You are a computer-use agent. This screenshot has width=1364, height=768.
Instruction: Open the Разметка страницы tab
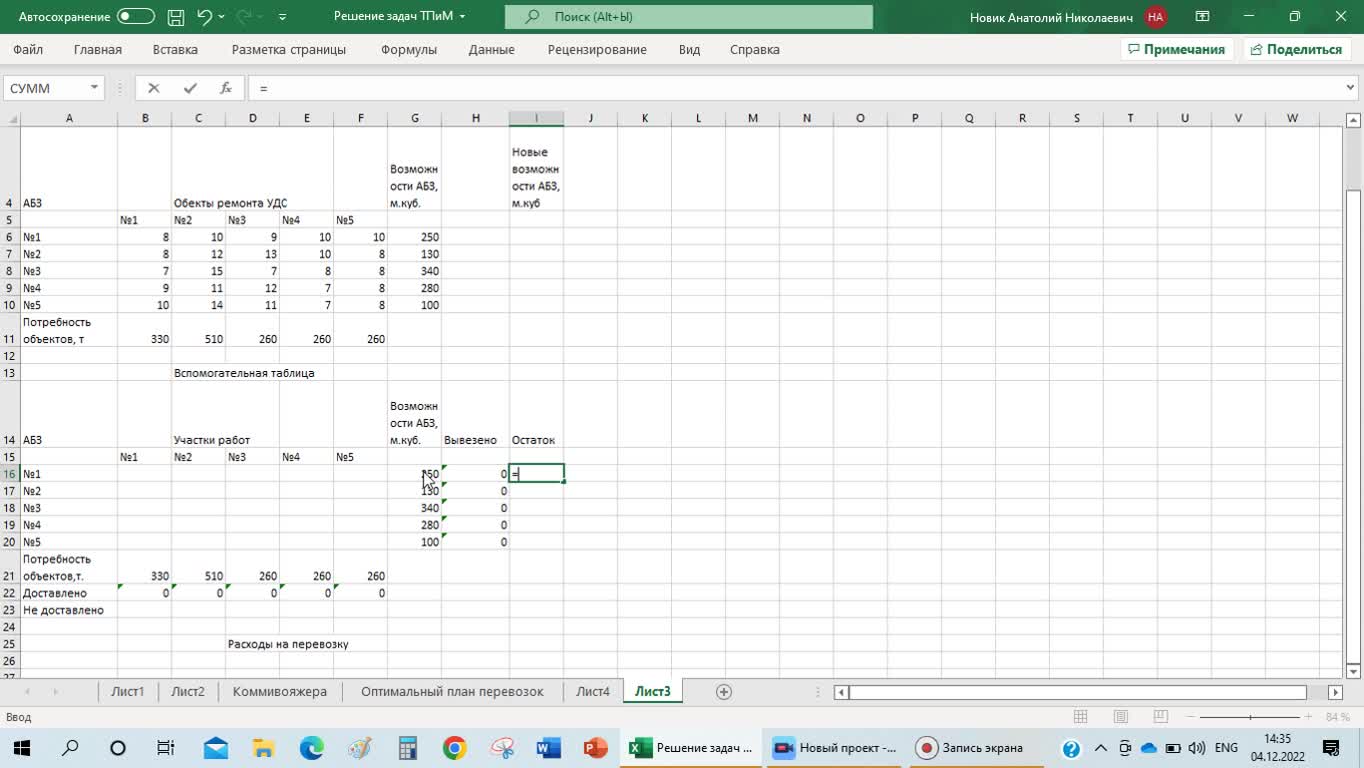point(289,49)
